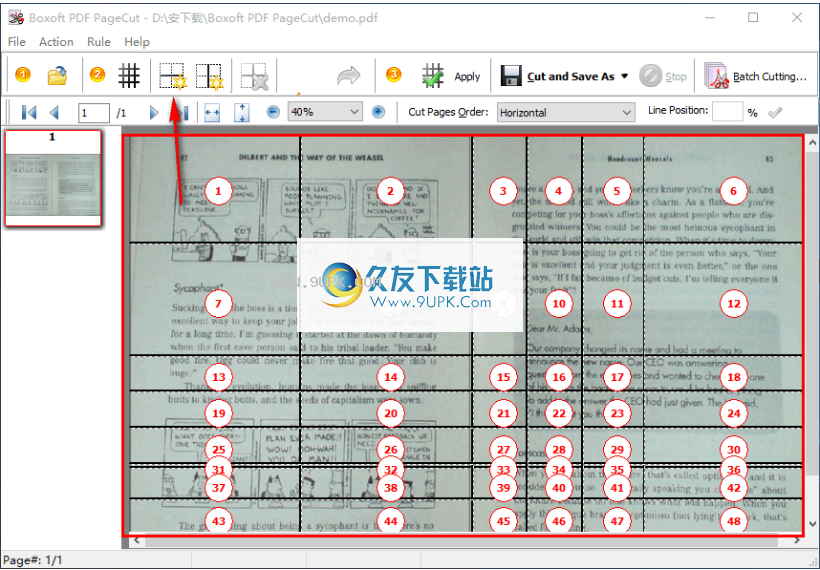Click the Line Position percent field
The image size is (820, 570).
[727, 112]
